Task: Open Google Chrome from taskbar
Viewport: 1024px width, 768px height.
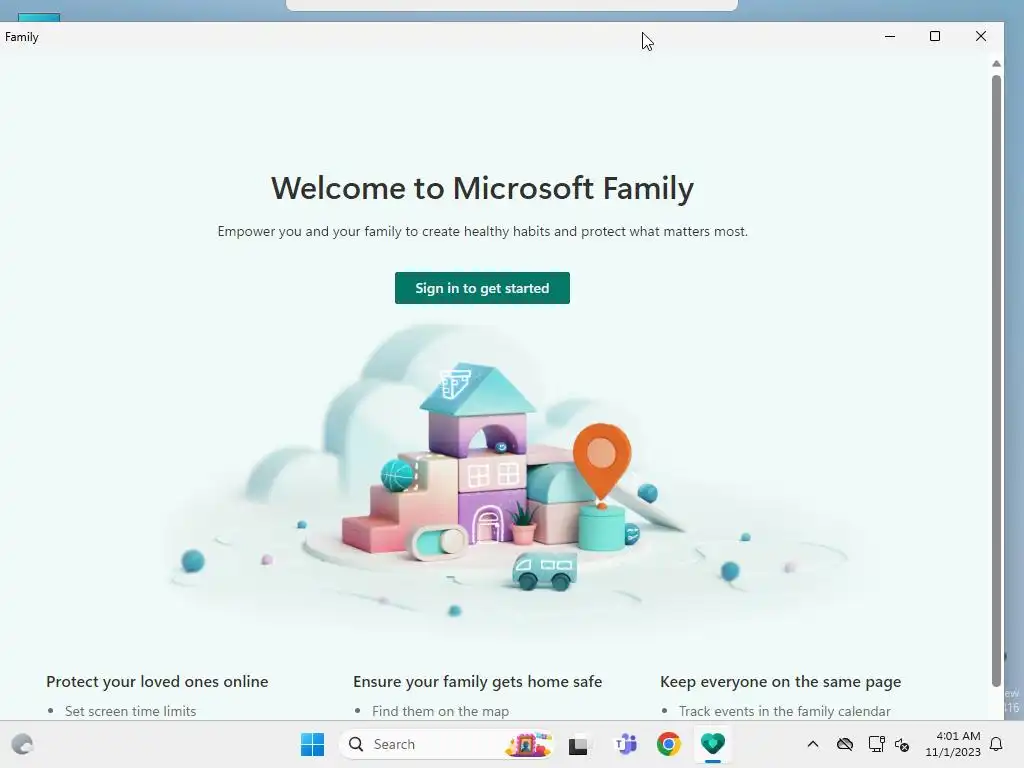Action: click(669, 744)
